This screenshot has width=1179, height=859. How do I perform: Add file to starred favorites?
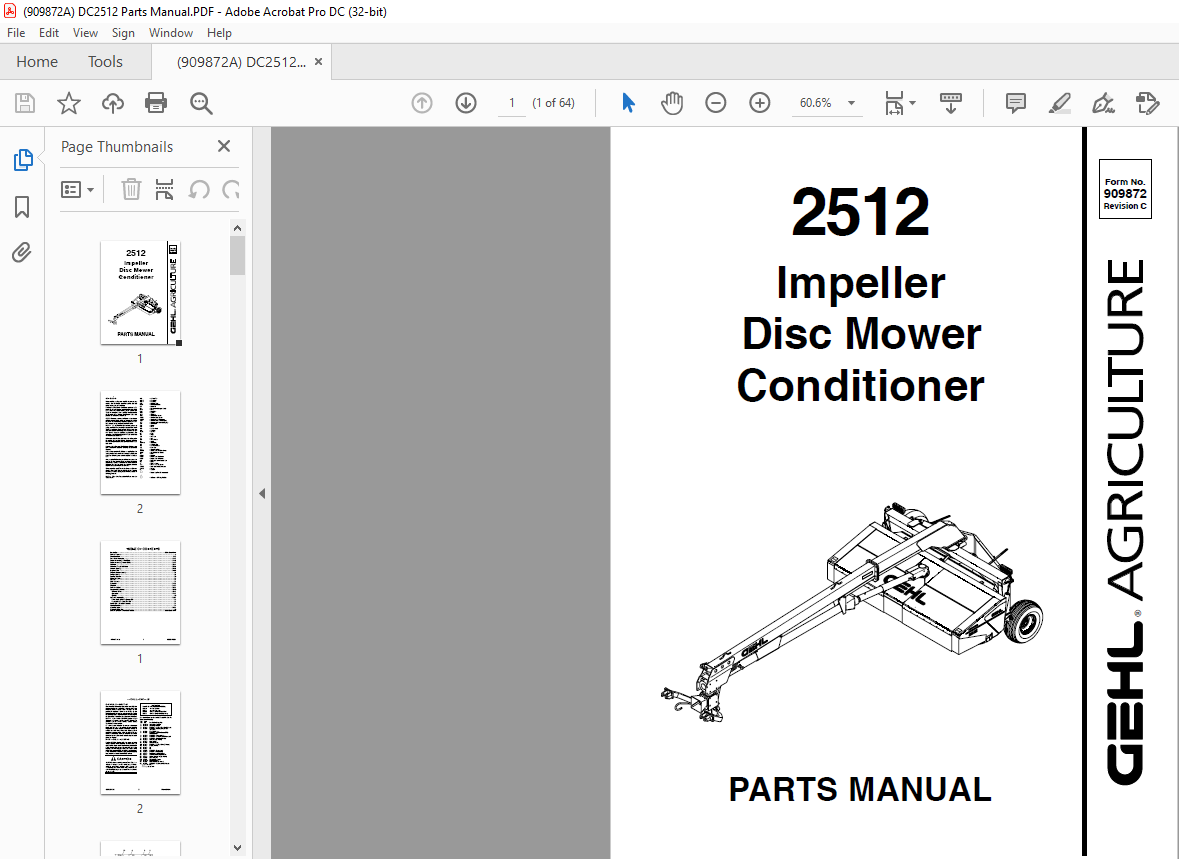tap(68, 103)
